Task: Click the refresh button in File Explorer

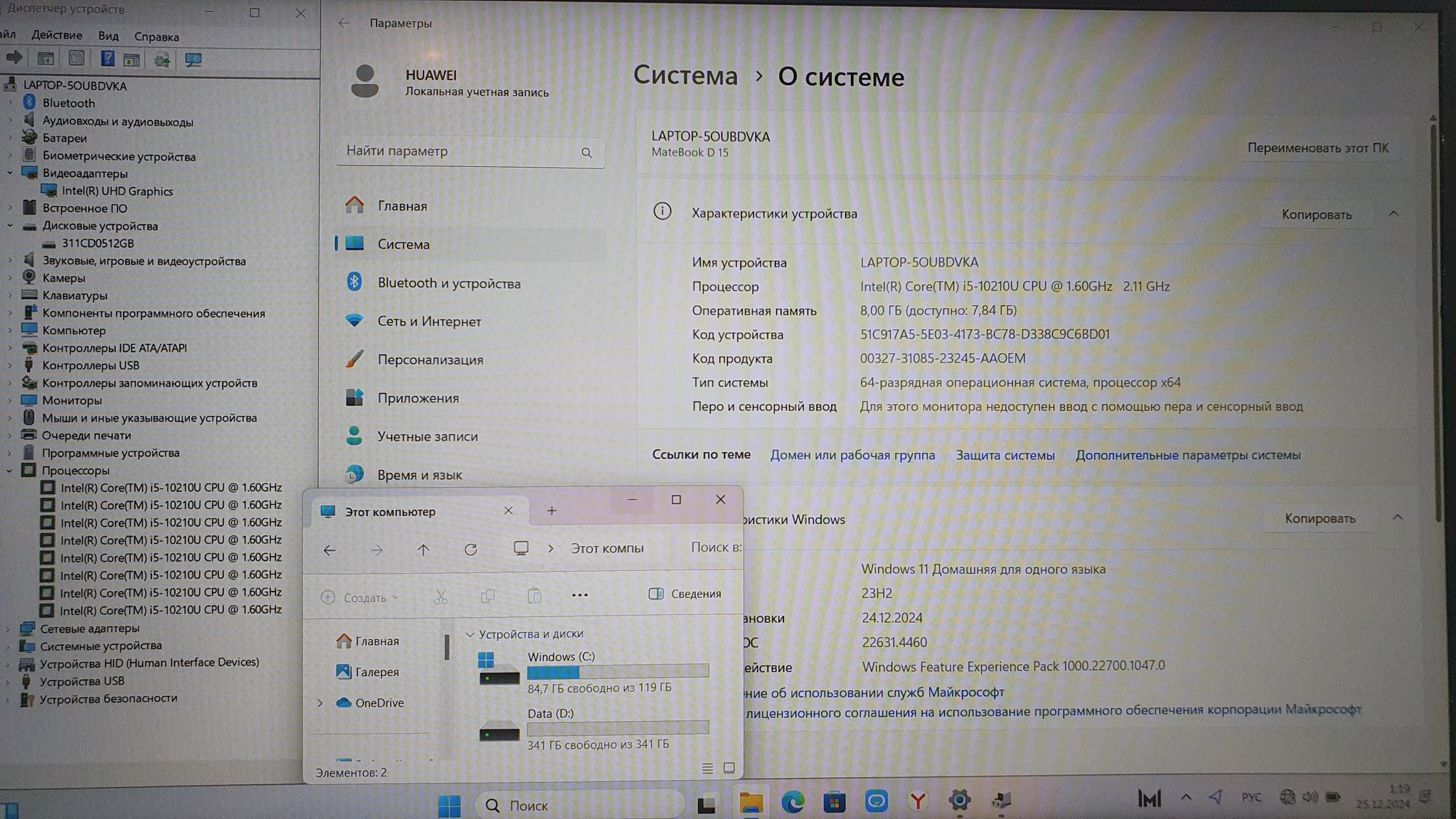Action: 471,550
